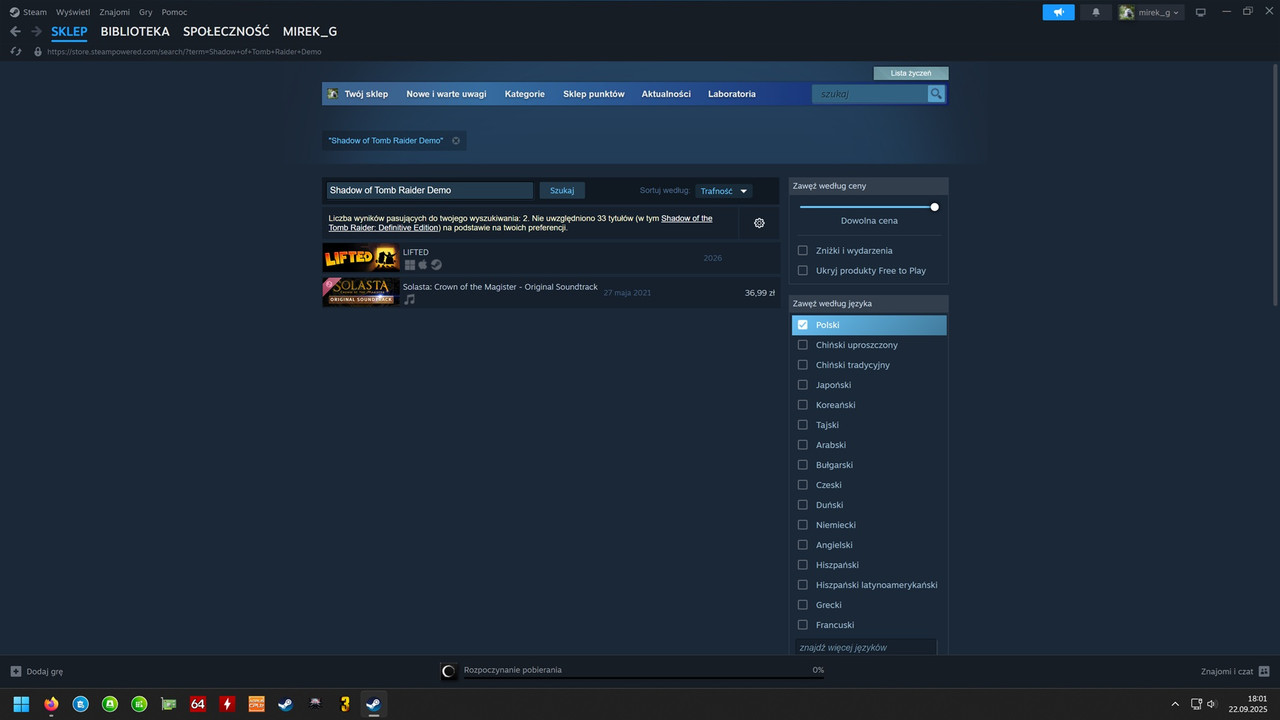
Task: Select the Niemiecki language filter
Action: click(803, 525)
